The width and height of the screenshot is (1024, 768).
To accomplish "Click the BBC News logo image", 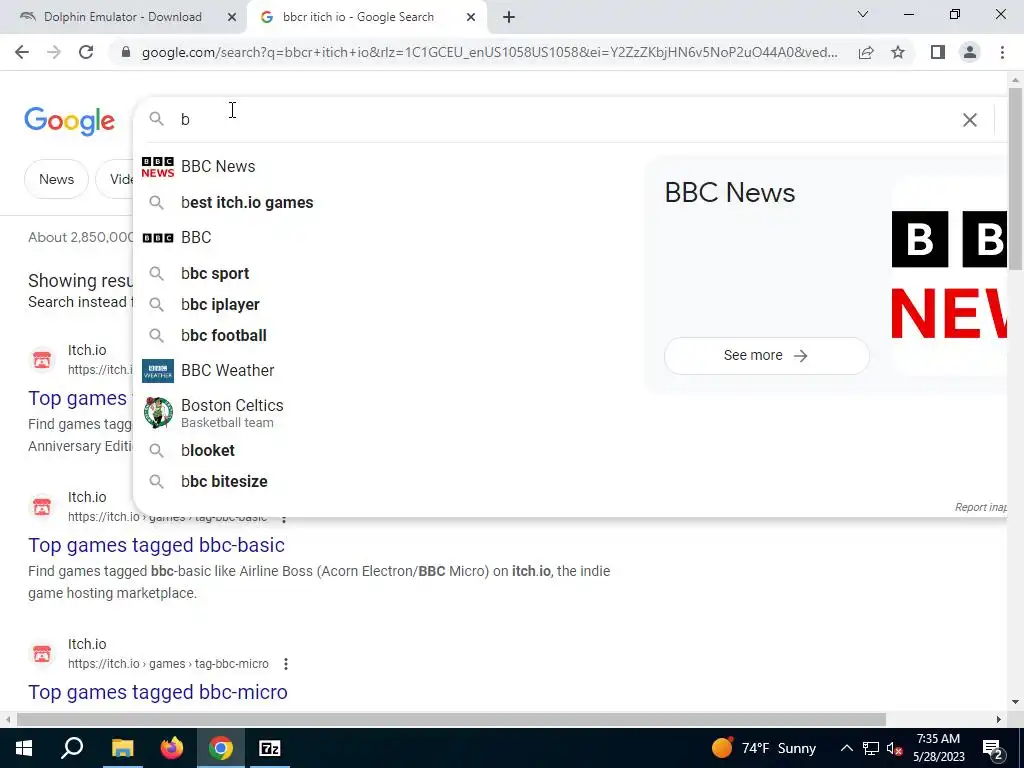I will click(x=949, y=274).
